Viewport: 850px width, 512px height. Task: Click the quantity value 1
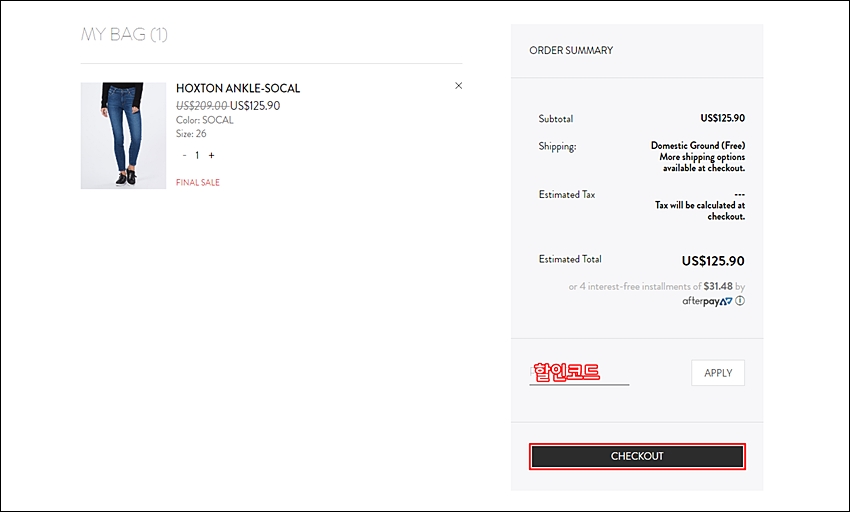coord(197,155)
